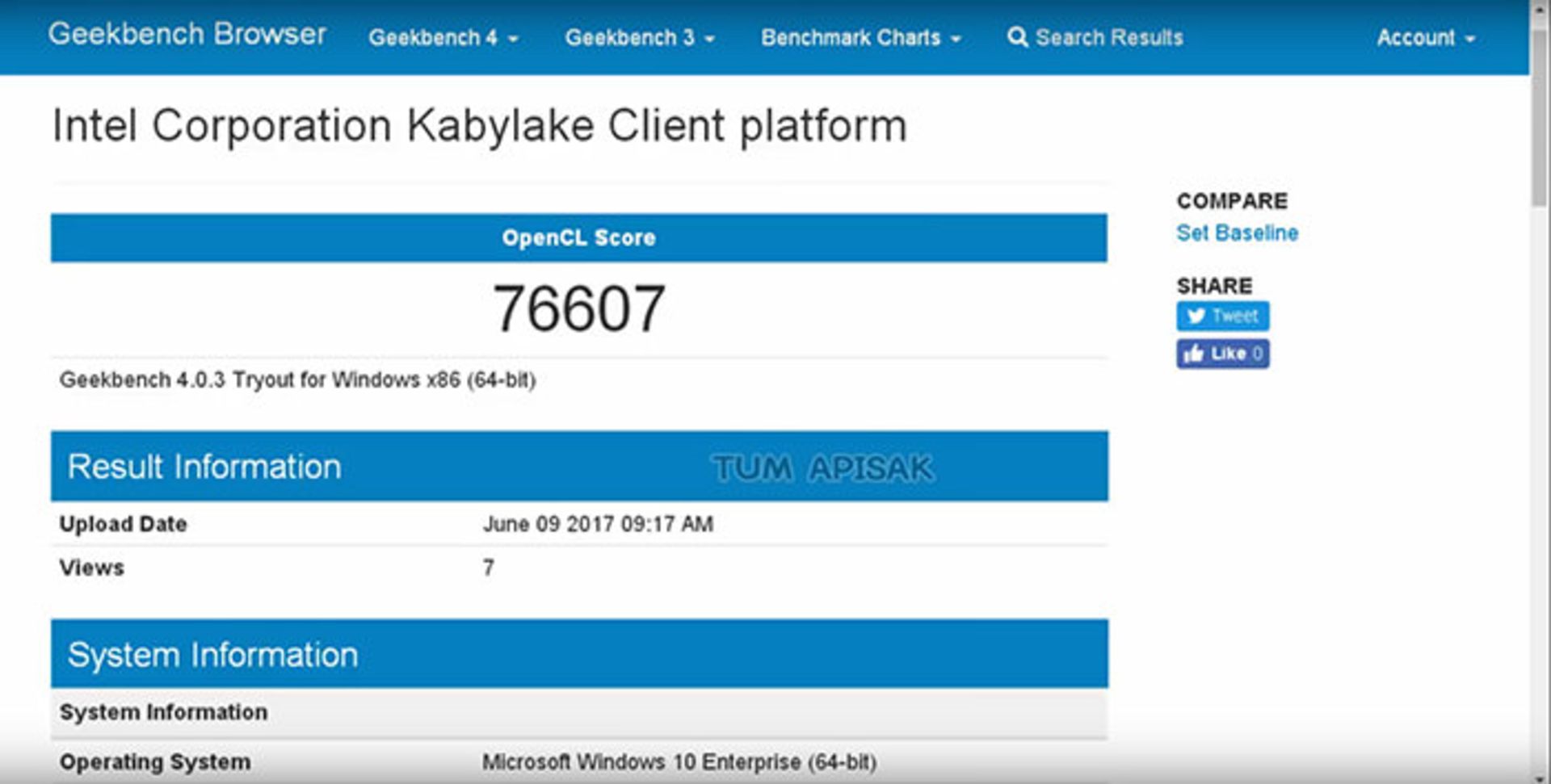Click the Like counter showing 0

[x=1257, y=354]
